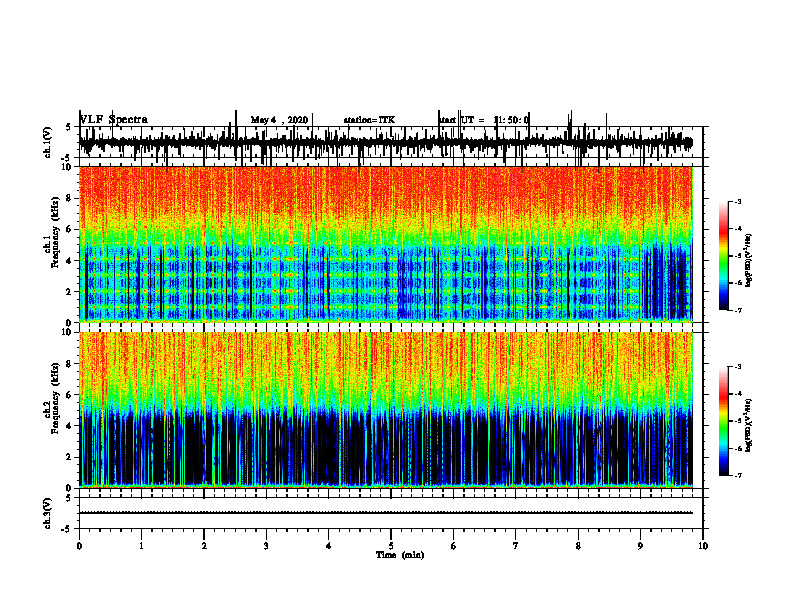Click the ch.1 spectrogram color bar
The height and width of the screenshot is (612, 792).
(x=724, y=256)
